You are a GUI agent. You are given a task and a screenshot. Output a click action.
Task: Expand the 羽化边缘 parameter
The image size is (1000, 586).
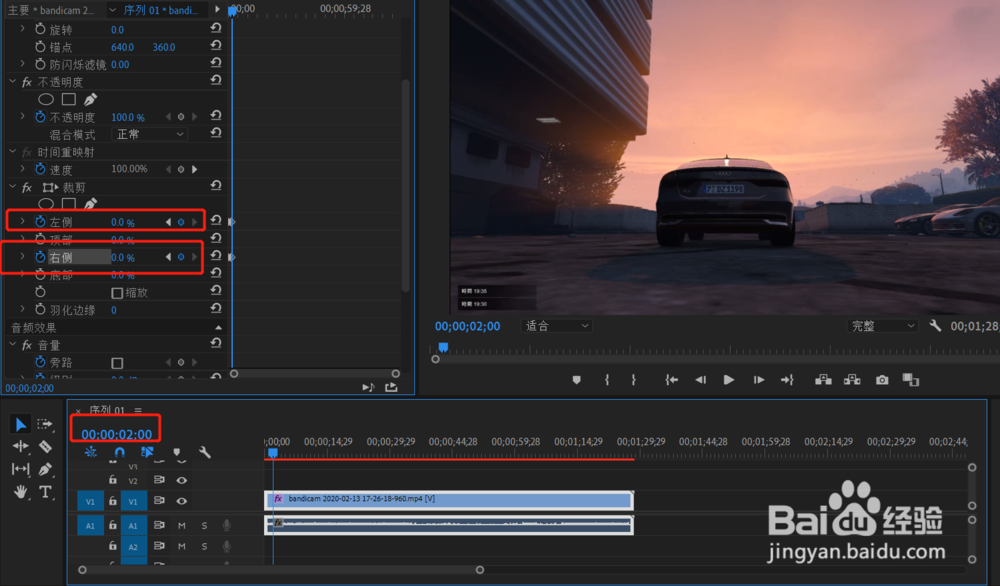(23, 309)
